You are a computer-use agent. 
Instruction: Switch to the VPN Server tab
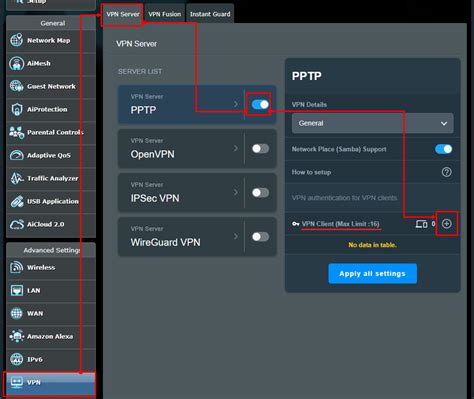[123, 14]
